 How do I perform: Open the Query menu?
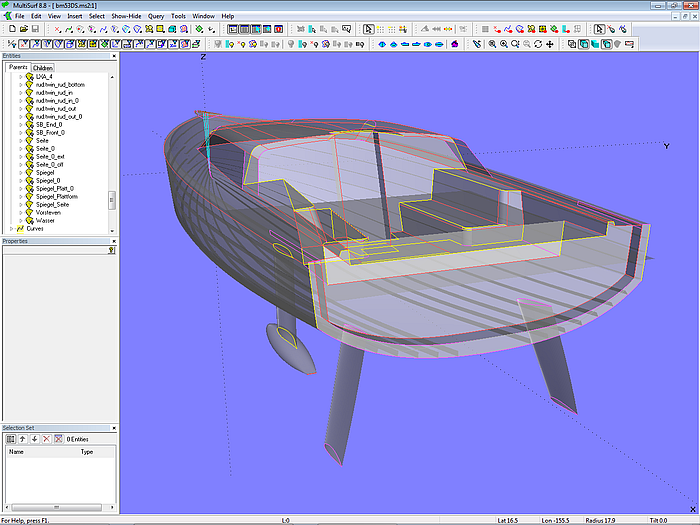point(156,16)
